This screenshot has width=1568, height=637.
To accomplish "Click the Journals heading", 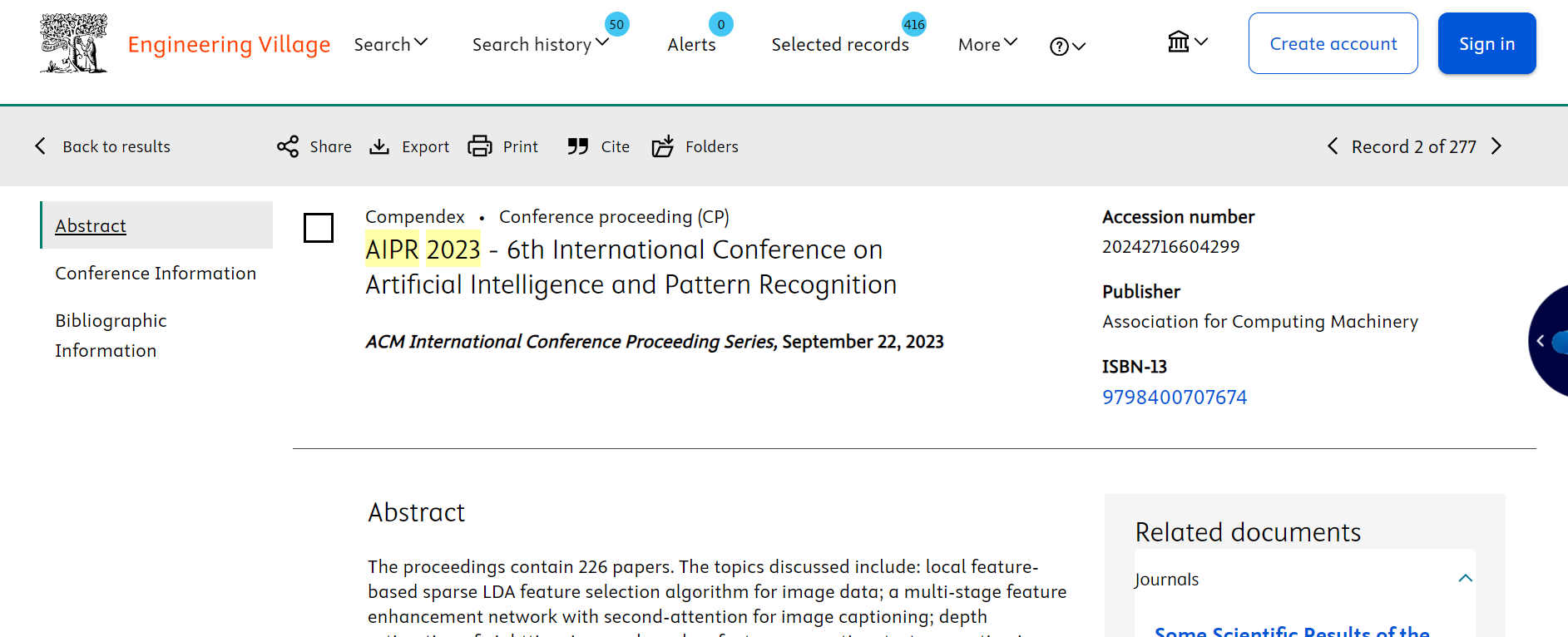I will click(1167, 579).
